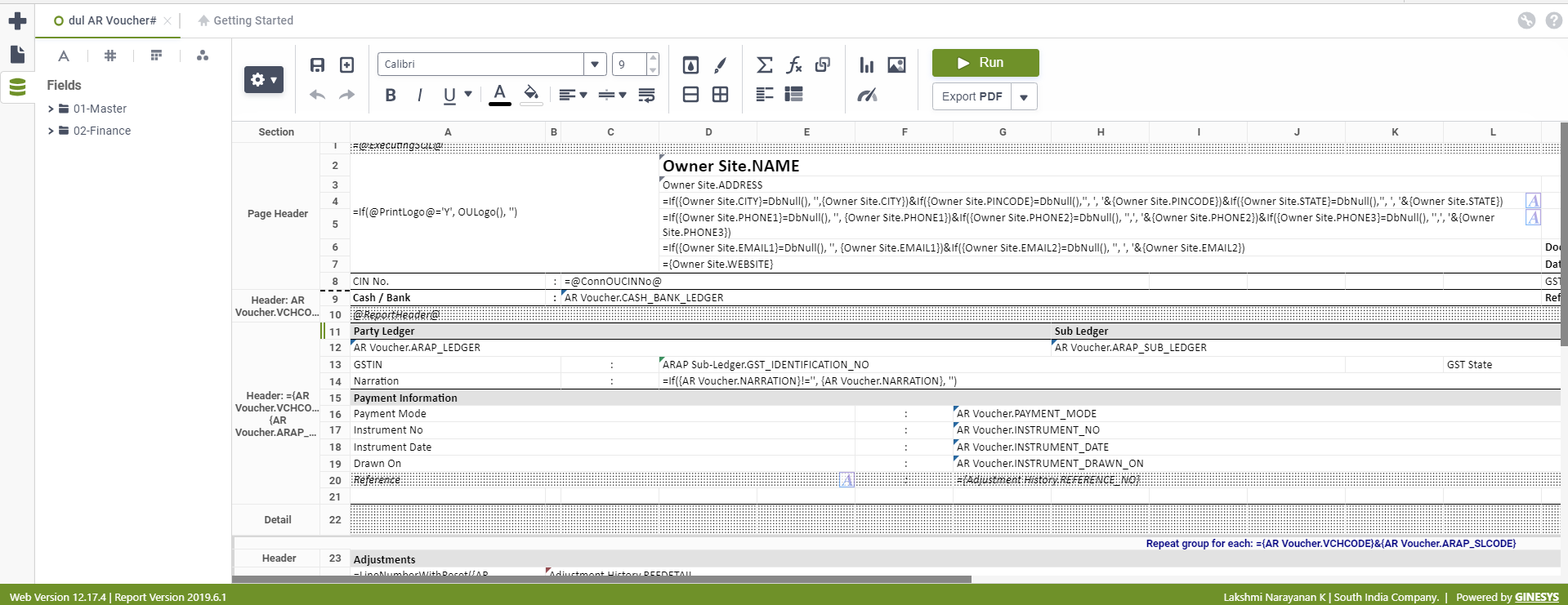The width and height of the screenshot is (1568, 605).
Task: Toggle wrap text option
Action: pos(646,95)
